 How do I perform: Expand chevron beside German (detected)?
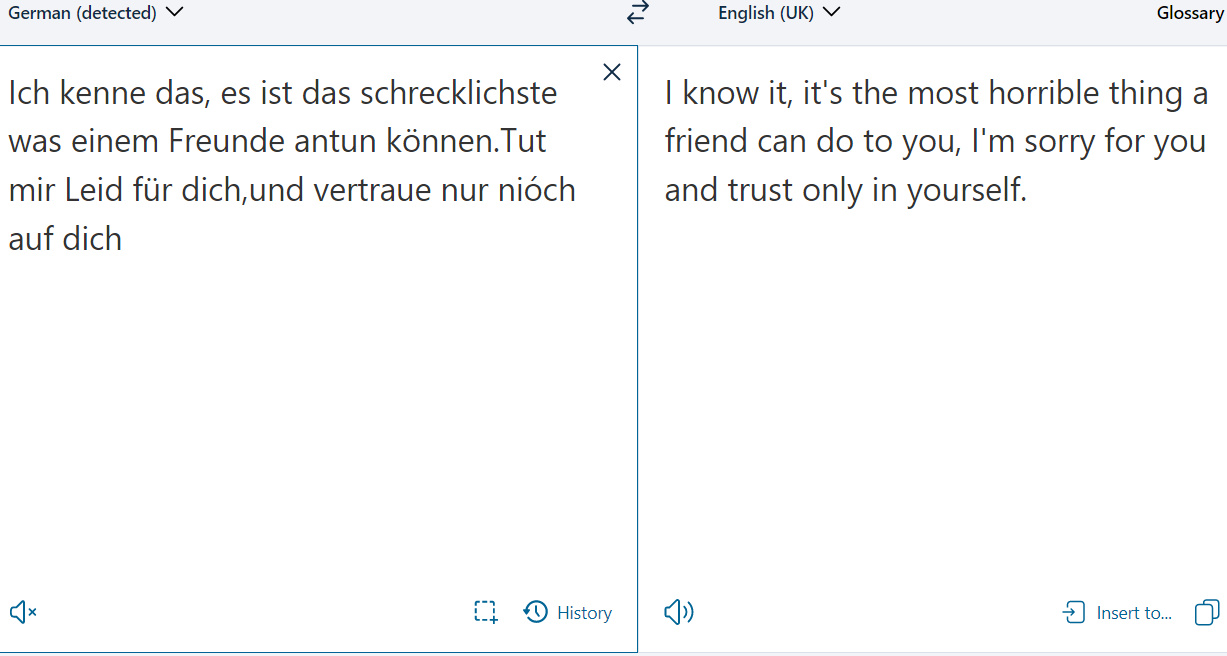[174, 13]
